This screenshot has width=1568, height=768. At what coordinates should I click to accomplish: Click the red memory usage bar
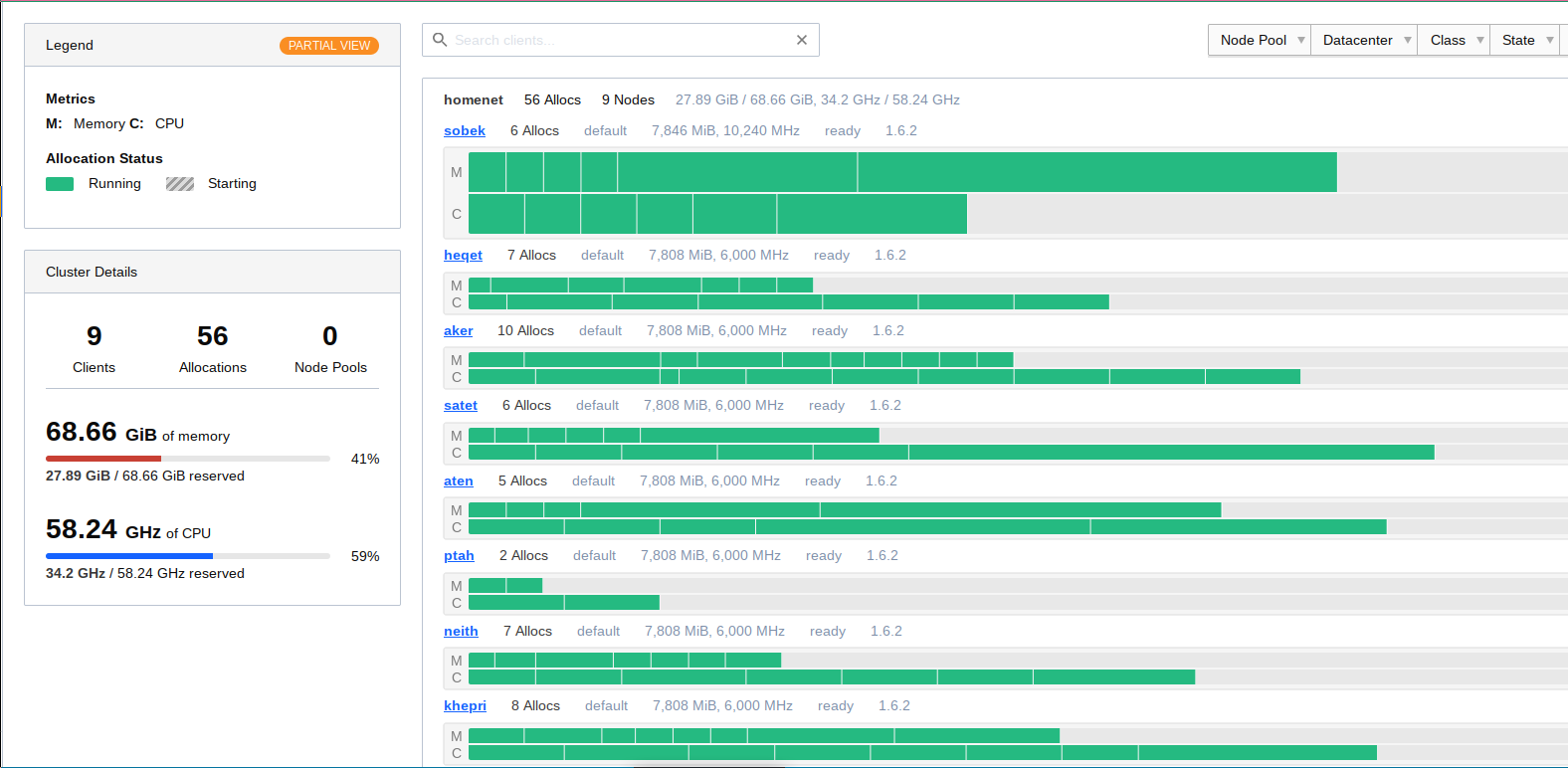(x=103, y=459)
